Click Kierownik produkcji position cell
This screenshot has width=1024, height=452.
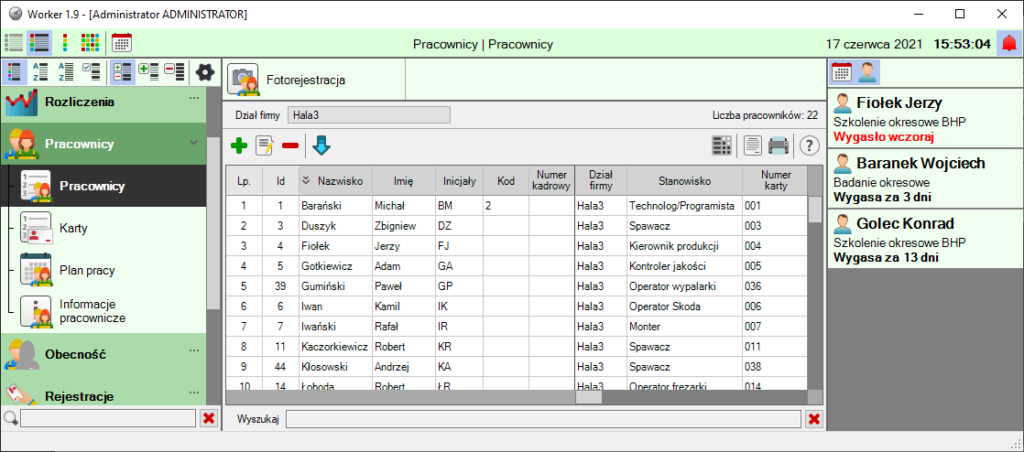click(684, 246)
